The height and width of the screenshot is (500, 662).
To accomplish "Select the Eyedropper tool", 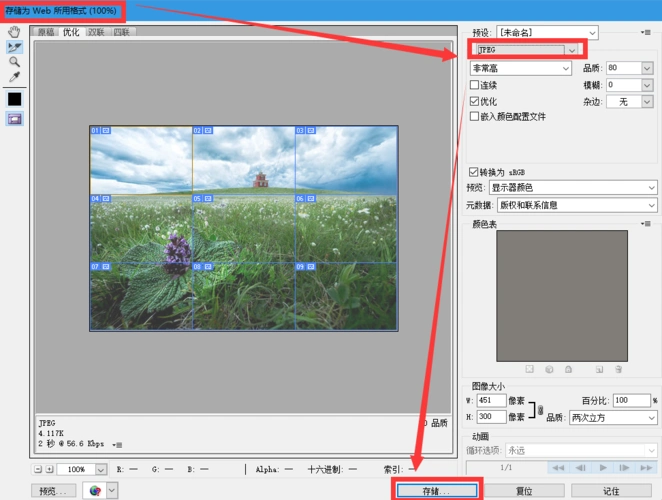I will pyautogui.click(x=15, y=77).
